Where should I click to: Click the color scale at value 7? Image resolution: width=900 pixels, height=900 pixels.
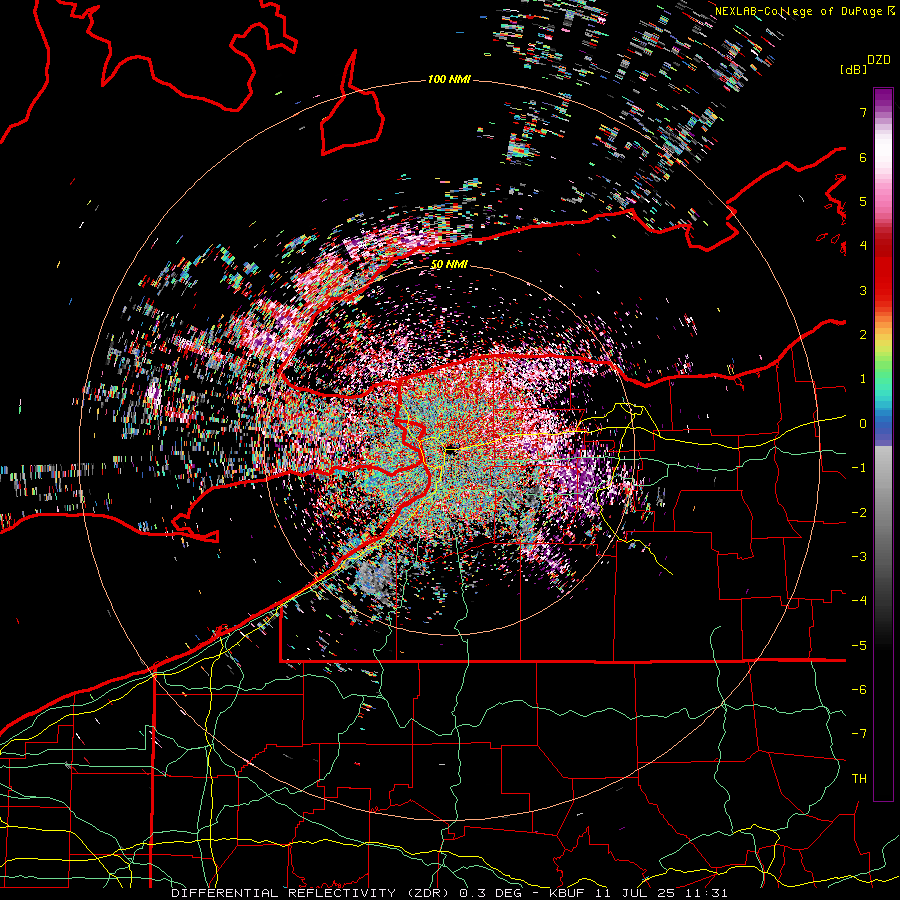point(883,112)
